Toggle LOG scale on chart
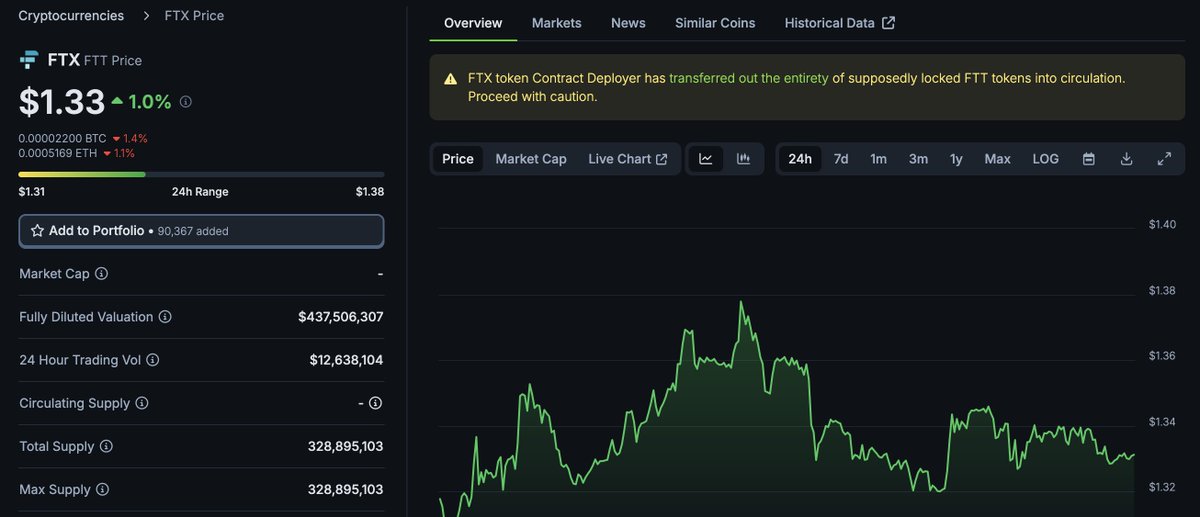The width and height of the screenshot is (1200, 517). (x=1045, y=159)
